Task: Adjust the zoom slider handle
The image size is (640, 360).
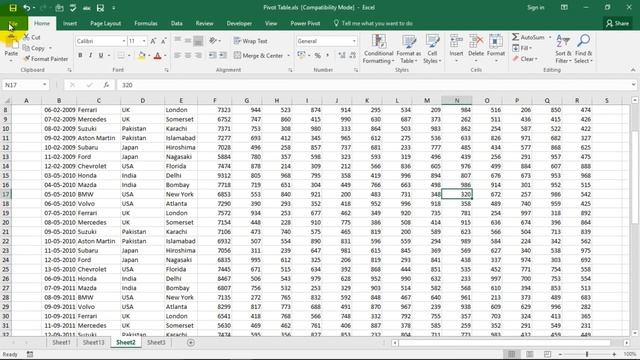Action: [587, 354]
